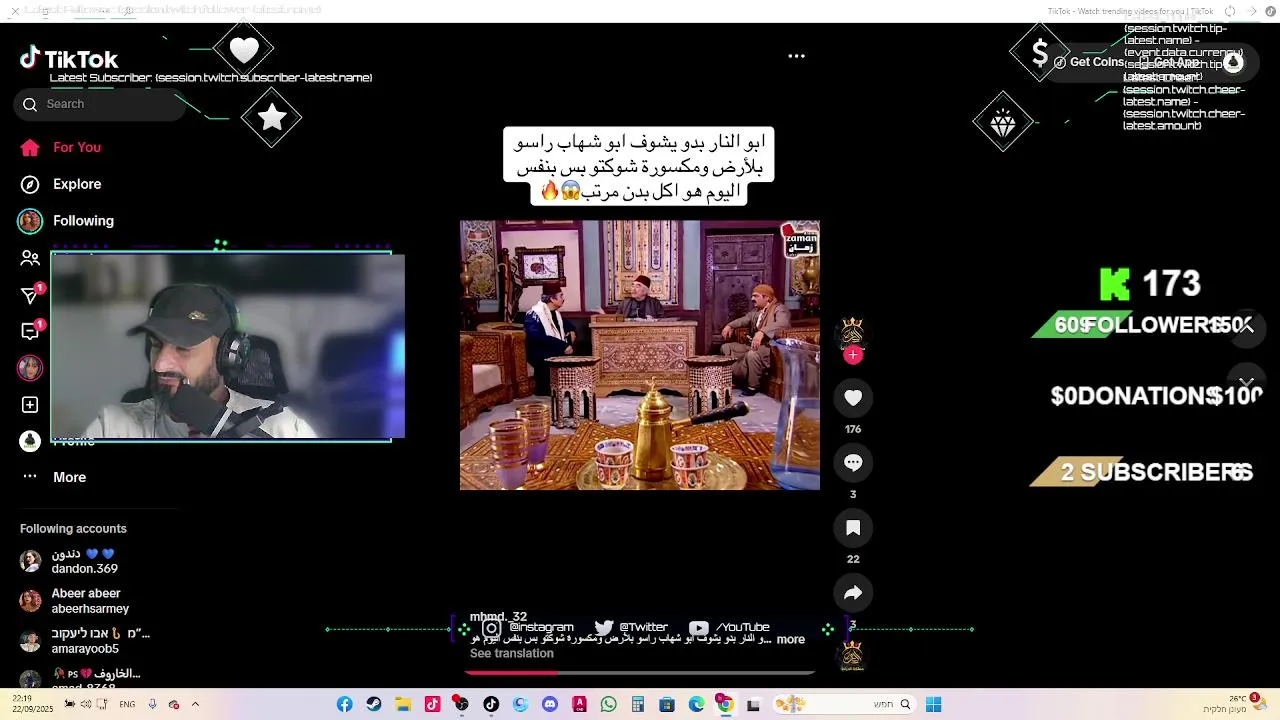Show hidden tray icons chevron
1280x720 pixels.
195,704
